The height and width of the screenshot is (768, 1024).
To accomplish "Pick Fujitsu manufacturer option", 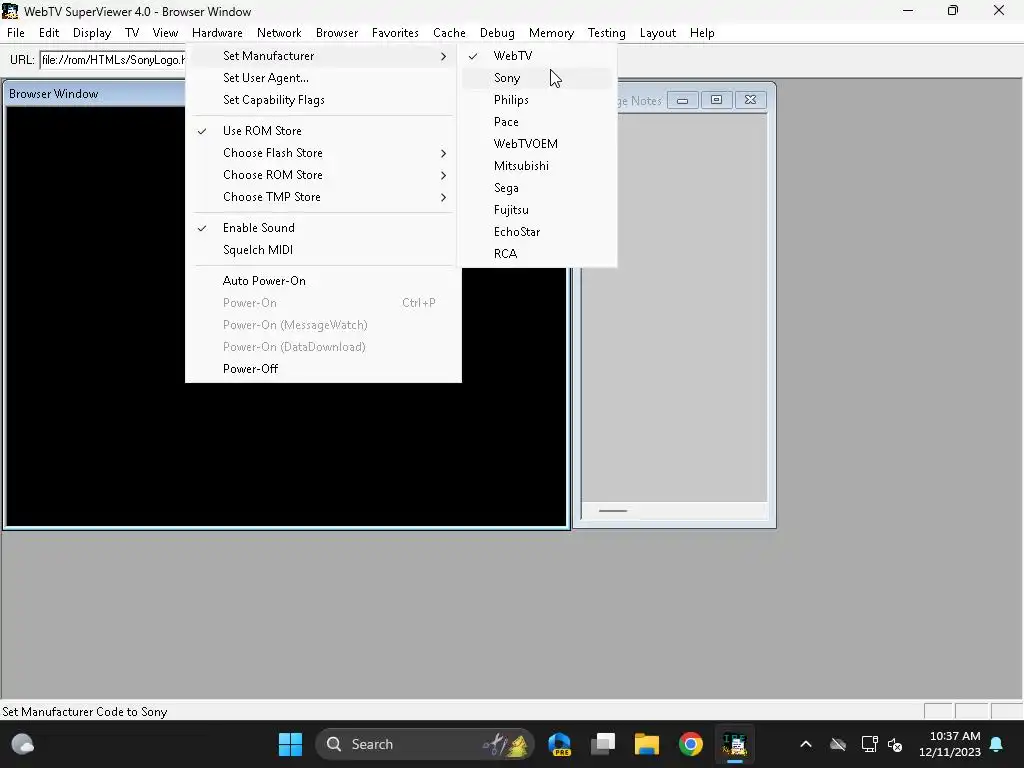I will pos(537,210).
